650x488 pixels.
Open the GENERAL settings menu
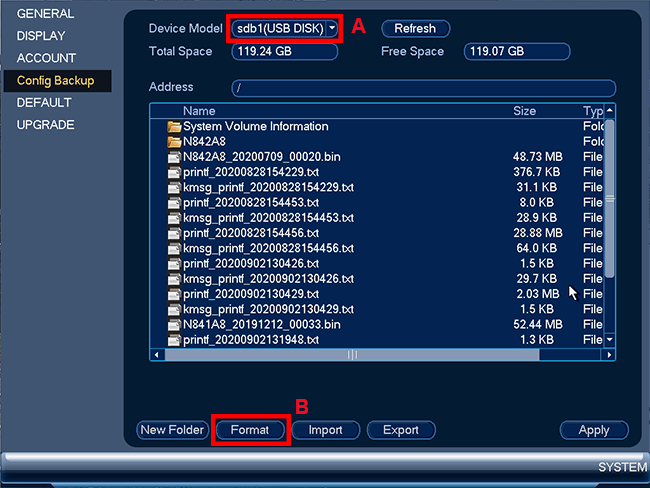pyautogui.click(x=46, y=14)
